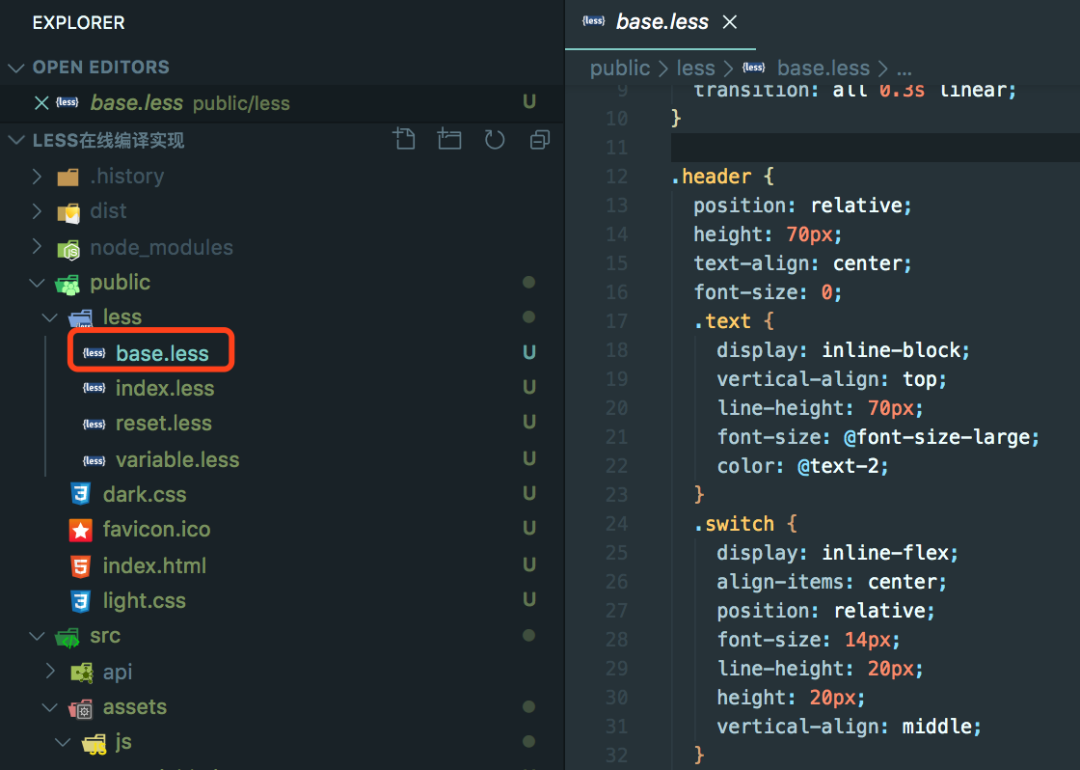Click the less icon beside variable.less
This screenshot has height=770, width=1080.
pyautogui.click(x=94, y=460)
